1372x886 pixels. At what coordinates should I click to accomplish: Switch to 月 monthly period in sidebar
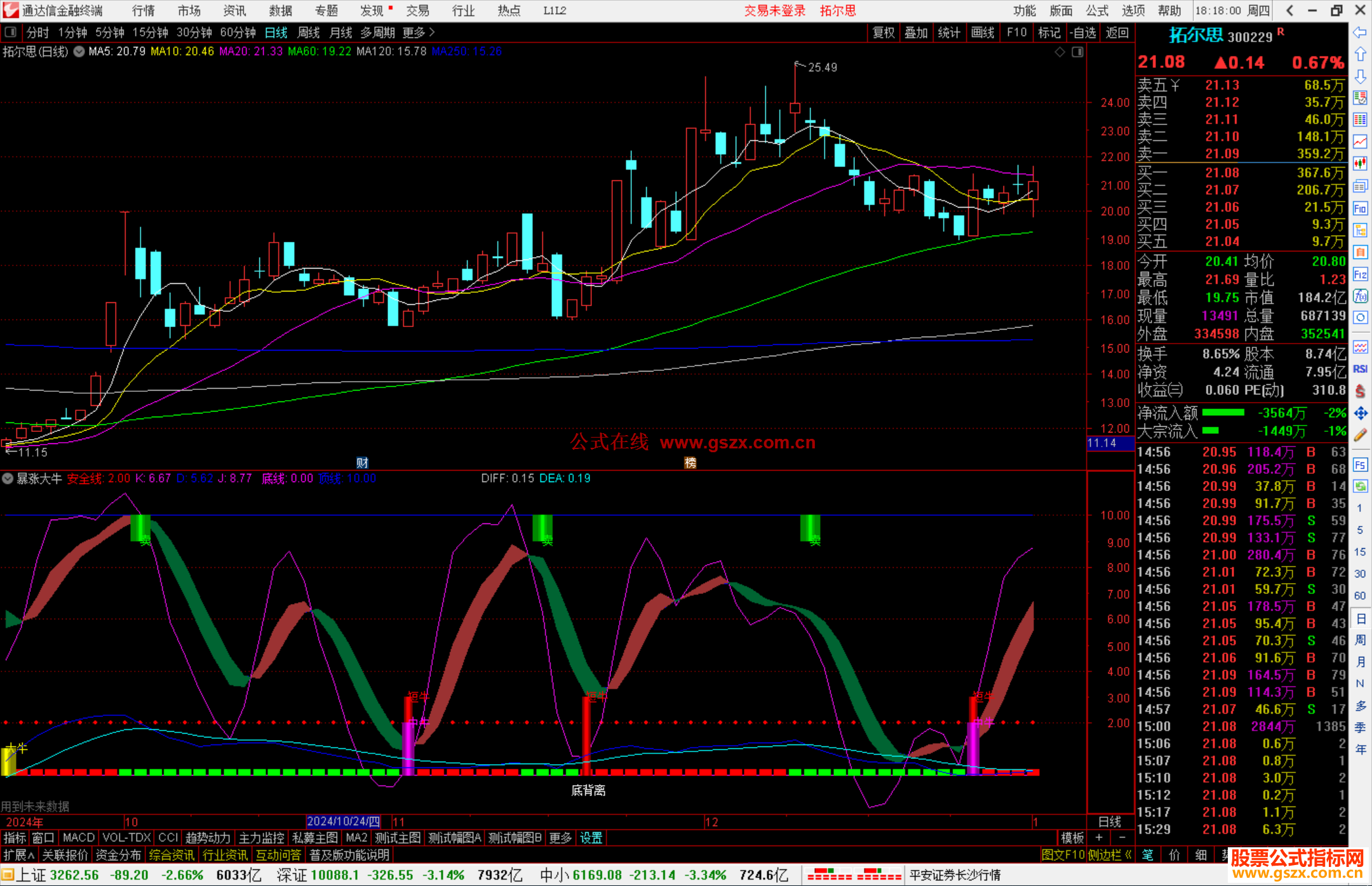pos(1360,662)
